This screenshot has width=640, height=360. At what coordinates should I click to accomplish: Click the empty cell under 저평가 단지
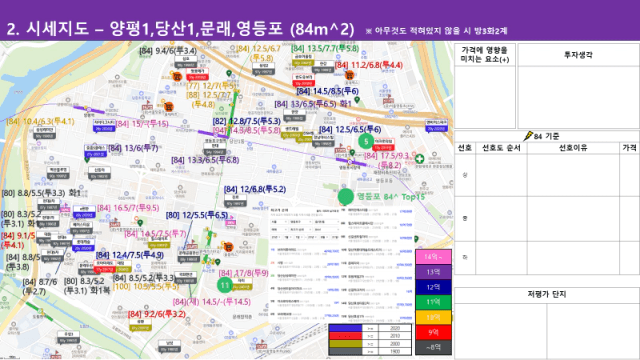click(501, 331)
